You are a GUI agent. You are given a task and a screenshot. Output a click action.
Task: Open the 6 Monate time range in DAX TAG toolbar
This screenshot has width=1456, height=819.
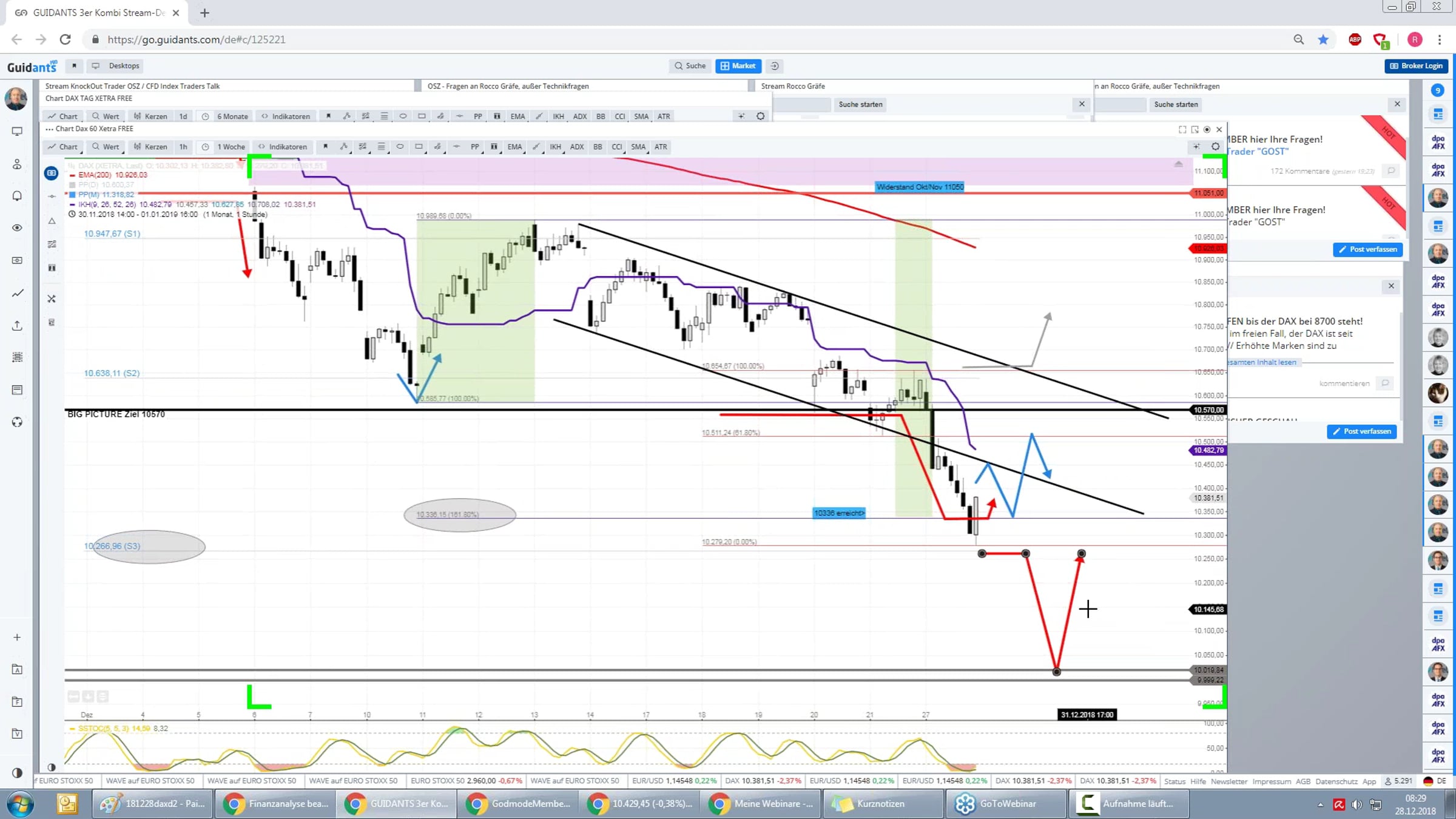point(232,116)
